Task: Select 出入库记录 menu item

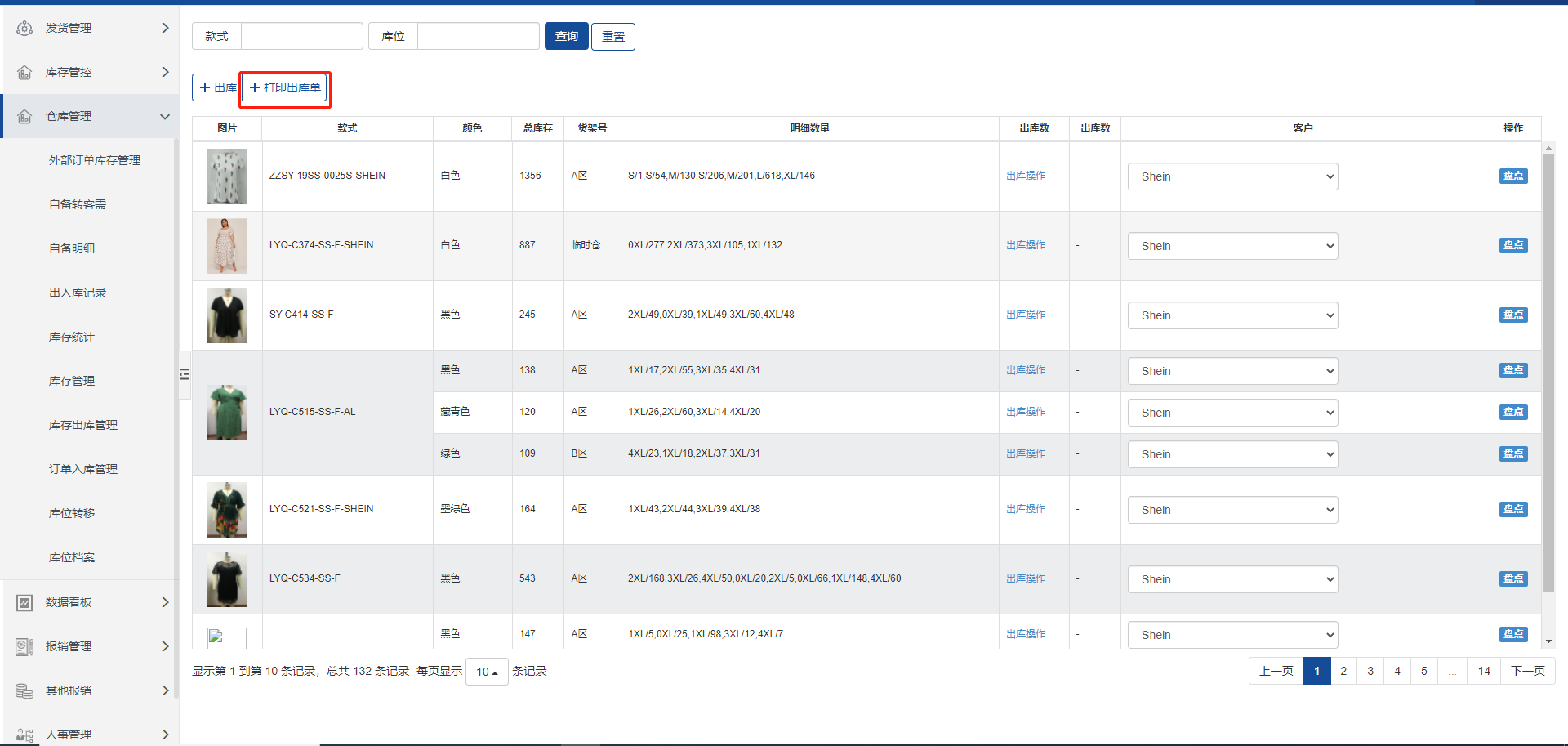Action: point(78,293)
